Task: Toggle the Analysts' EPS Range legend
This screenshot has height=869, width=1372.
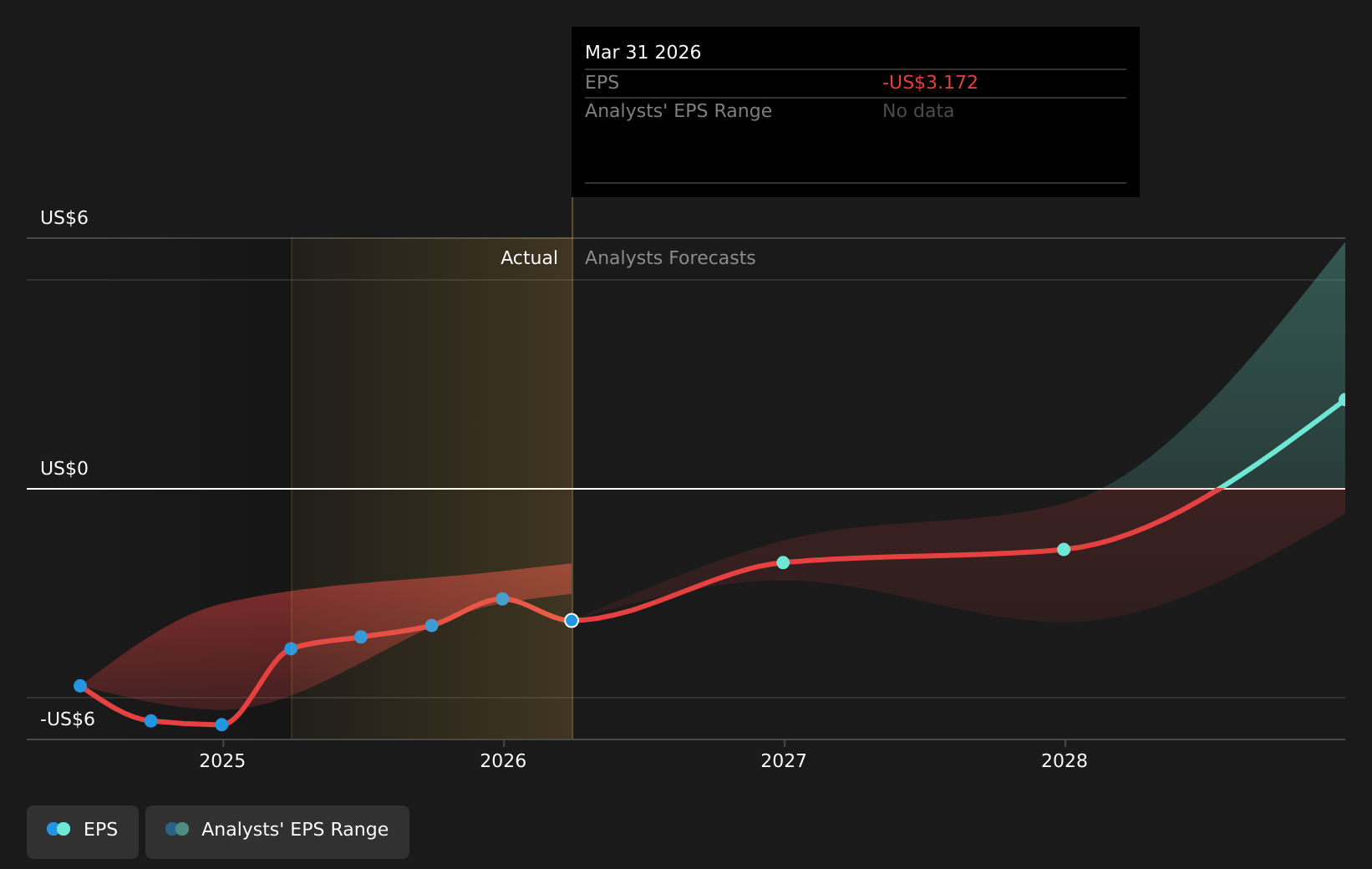Action: tap(277, 831)
